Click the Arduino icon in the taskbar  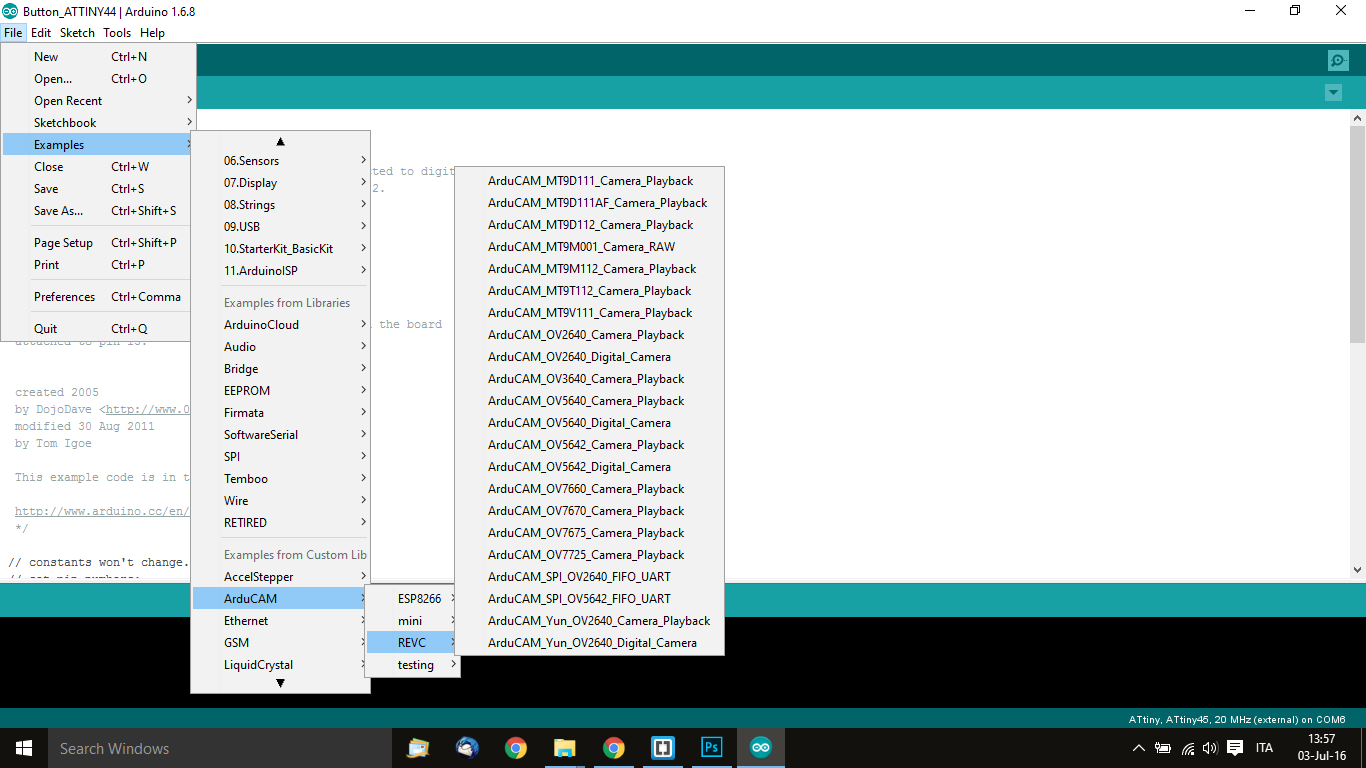(x=761, y=748)
